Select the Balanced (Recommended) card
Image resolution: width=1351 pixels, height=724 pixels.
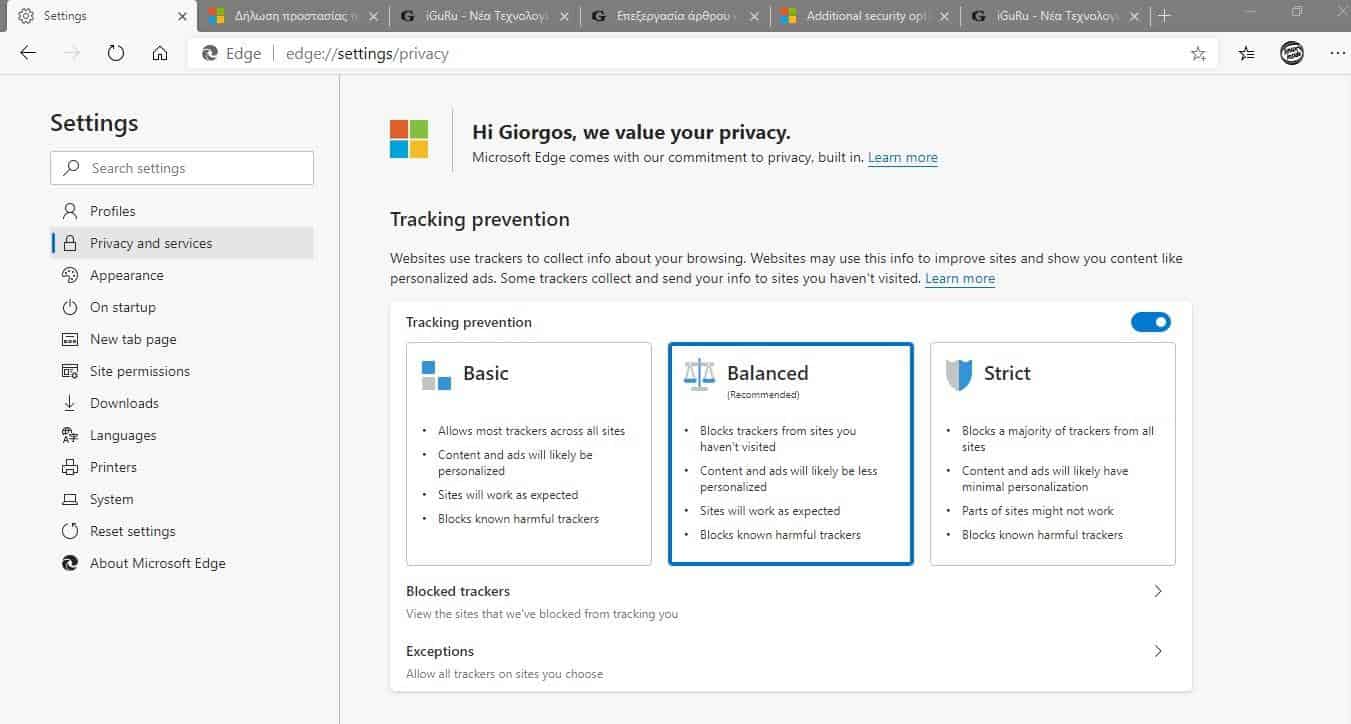click(x=791, y=454)
